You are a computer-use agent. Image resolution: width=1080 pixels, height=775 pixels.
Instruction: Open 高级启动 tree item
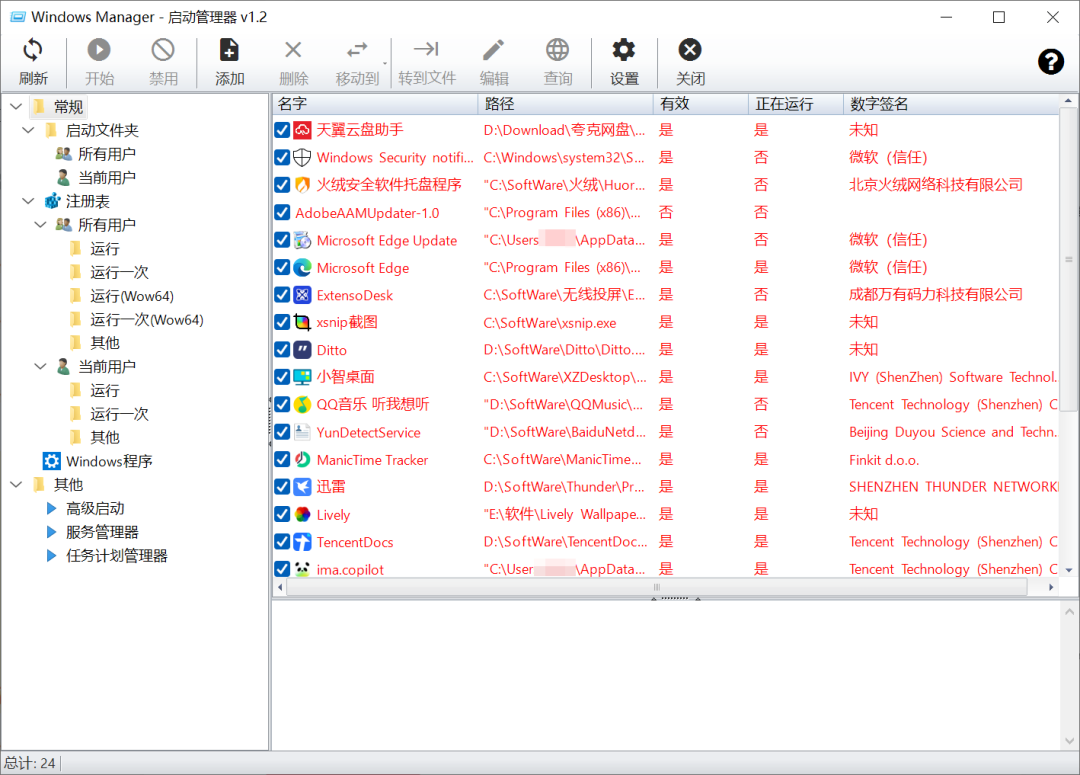(x=95, y=508)
